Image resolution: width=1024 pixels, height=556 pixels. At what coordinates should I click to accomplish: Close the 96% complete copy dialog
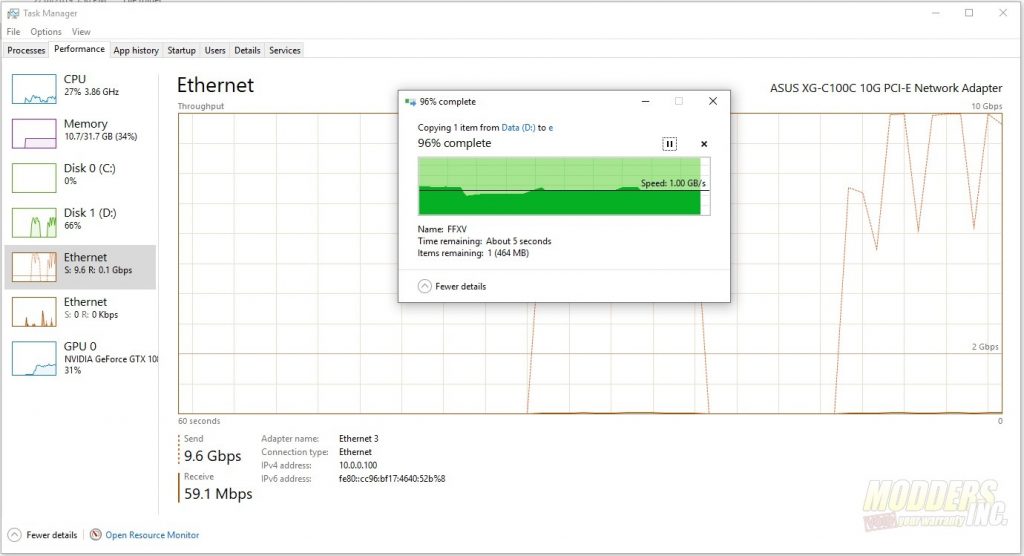point(712,101)
